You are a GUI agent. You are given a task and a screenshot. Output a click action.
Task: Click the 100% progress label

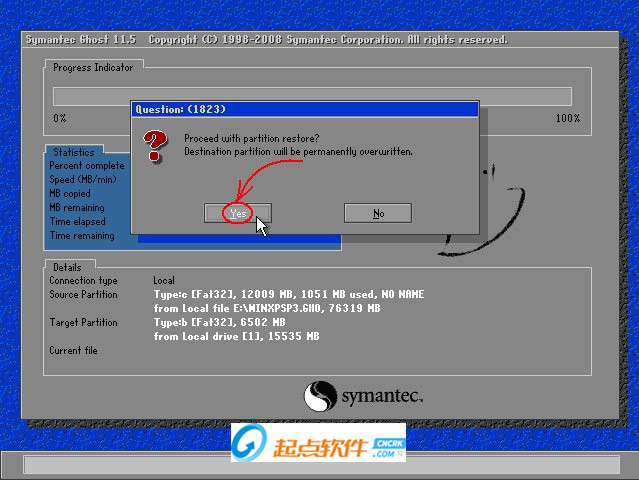click(568, 118)
